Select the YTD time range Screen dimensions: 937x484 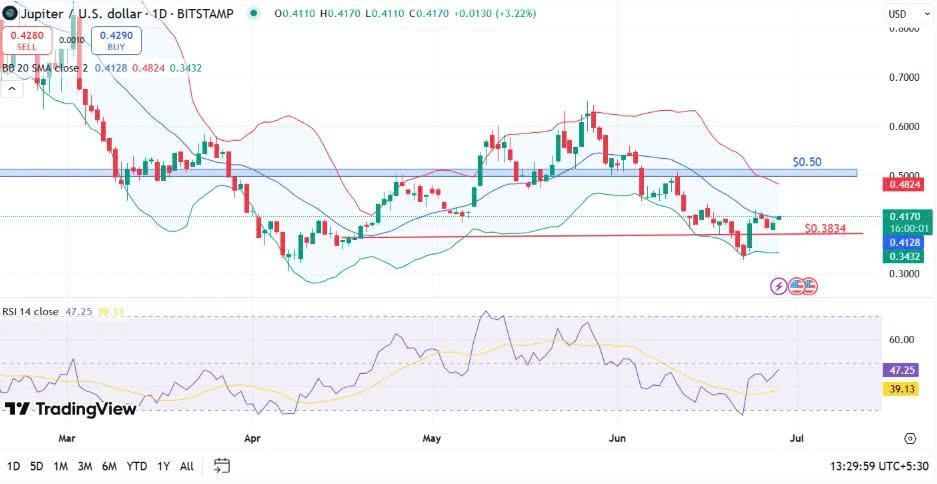pos(137,466)
